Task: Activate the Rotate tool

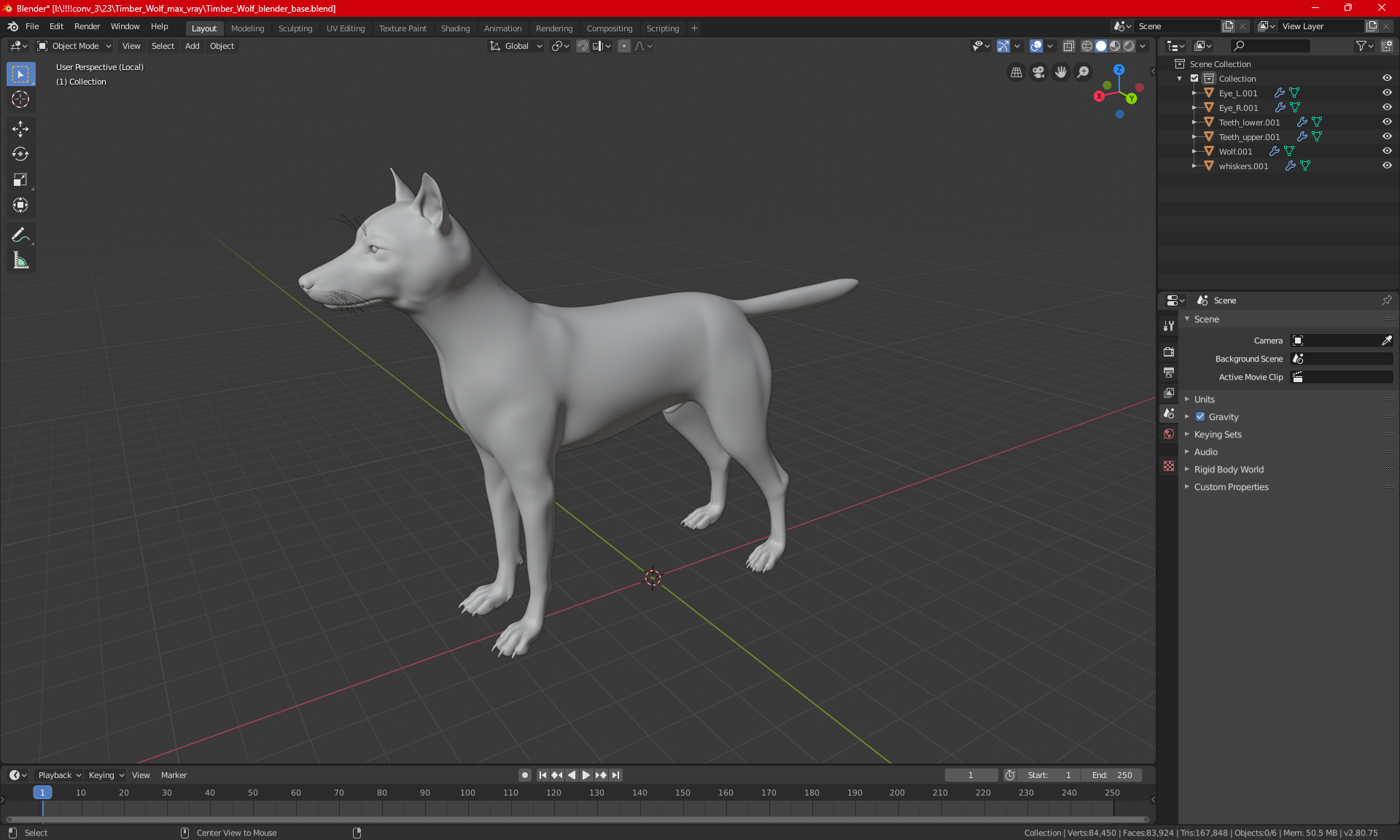Action: pyautogui.click(x=20, y=155)
